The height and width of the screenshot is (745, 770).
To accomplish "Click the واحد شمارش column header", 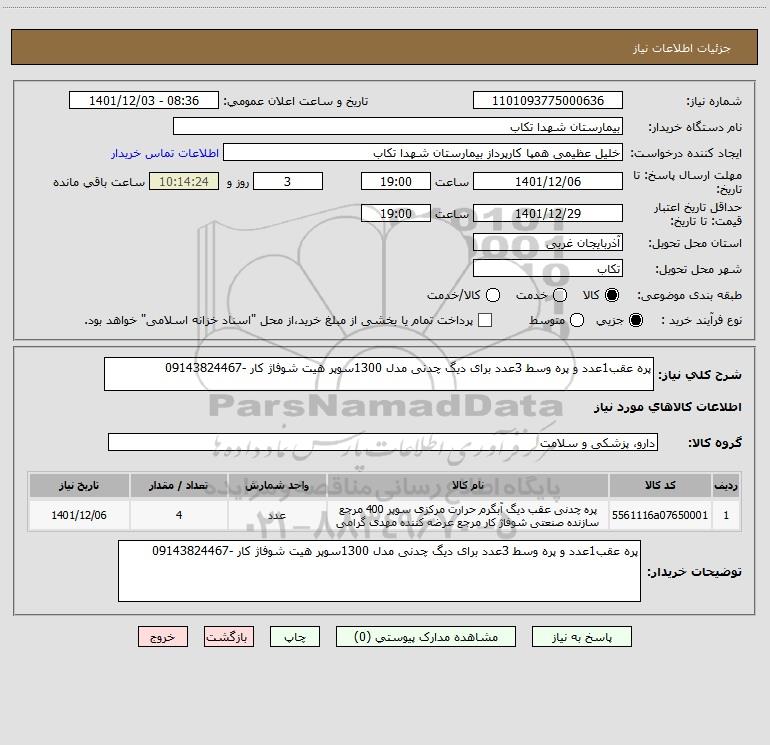I will (277, 485).
